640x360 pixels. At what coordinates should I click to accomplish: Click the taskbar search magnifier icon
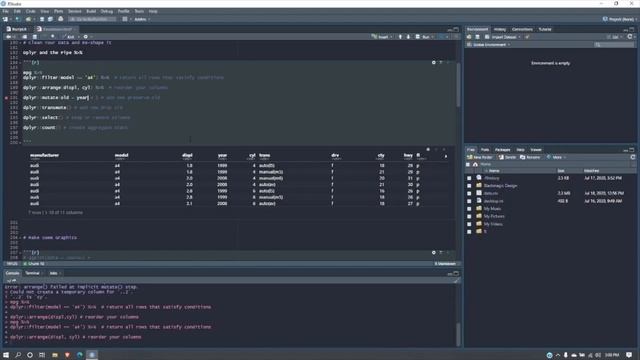18,355
